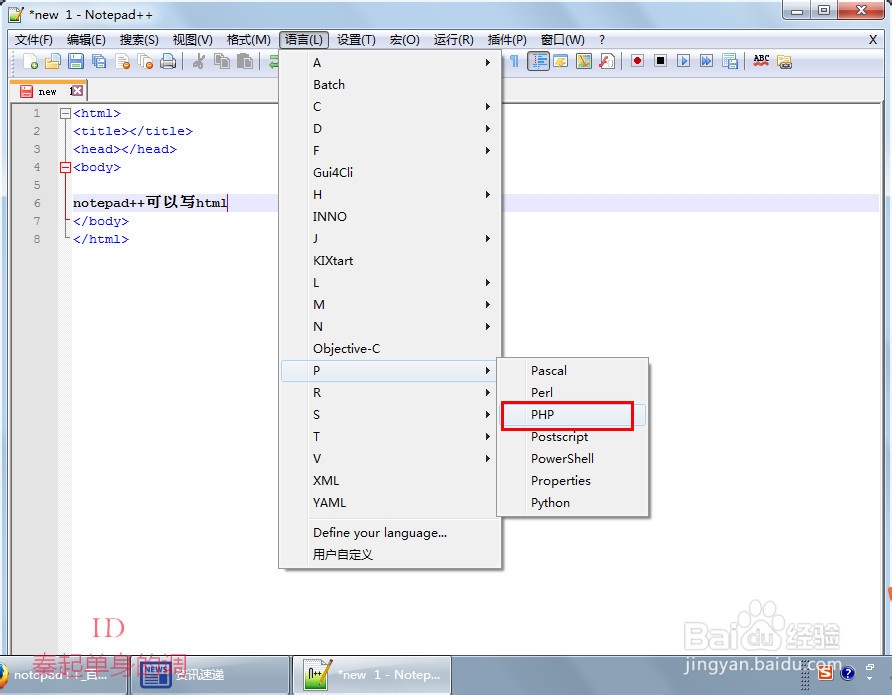The image size is (892, 695).
Task: Click the Paste toolbar icon
Action: pyautogui.click(x=245, y=61)
